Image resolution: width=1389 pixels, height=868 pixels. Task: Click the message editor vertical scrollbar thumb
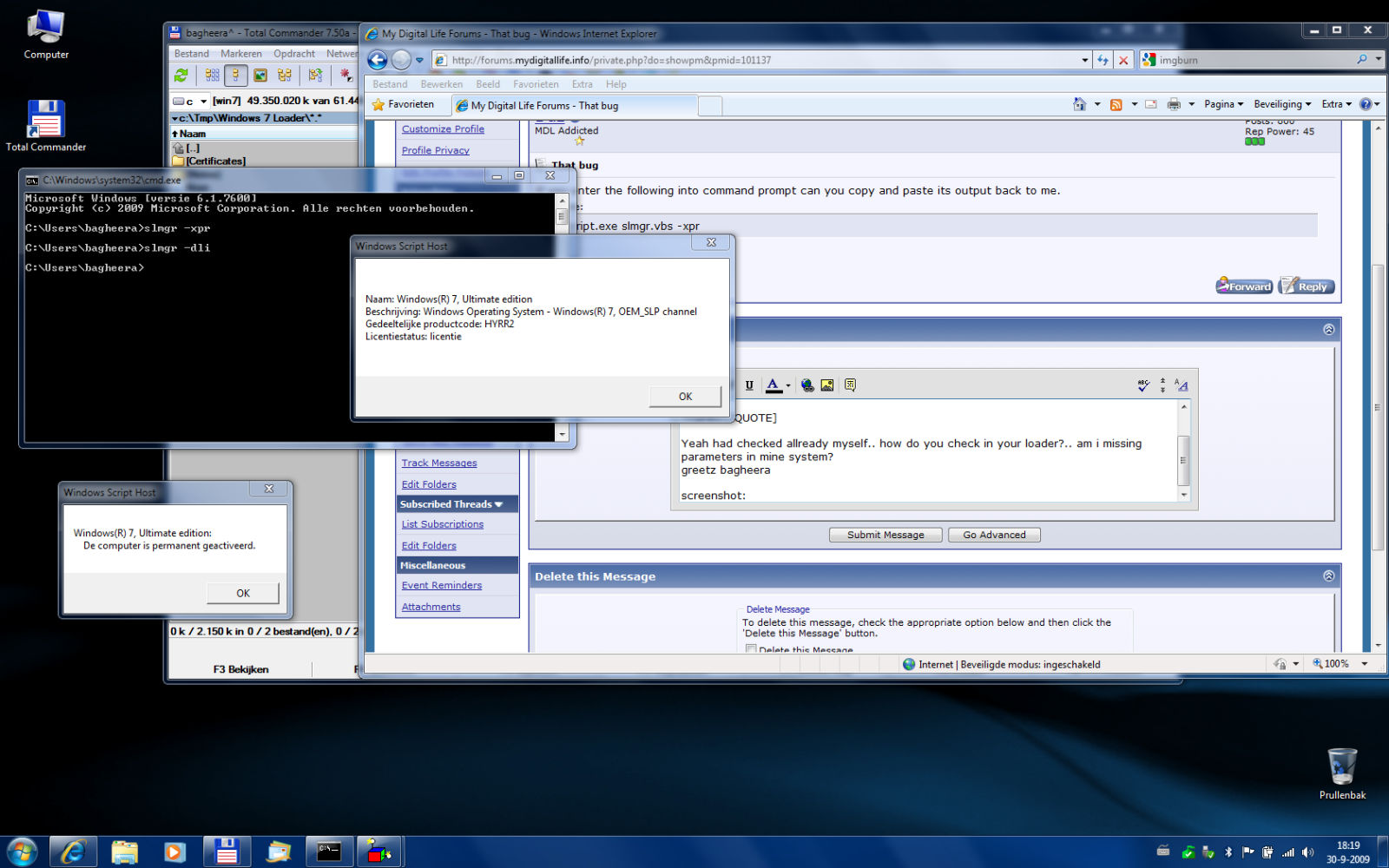pos(1182,461)
